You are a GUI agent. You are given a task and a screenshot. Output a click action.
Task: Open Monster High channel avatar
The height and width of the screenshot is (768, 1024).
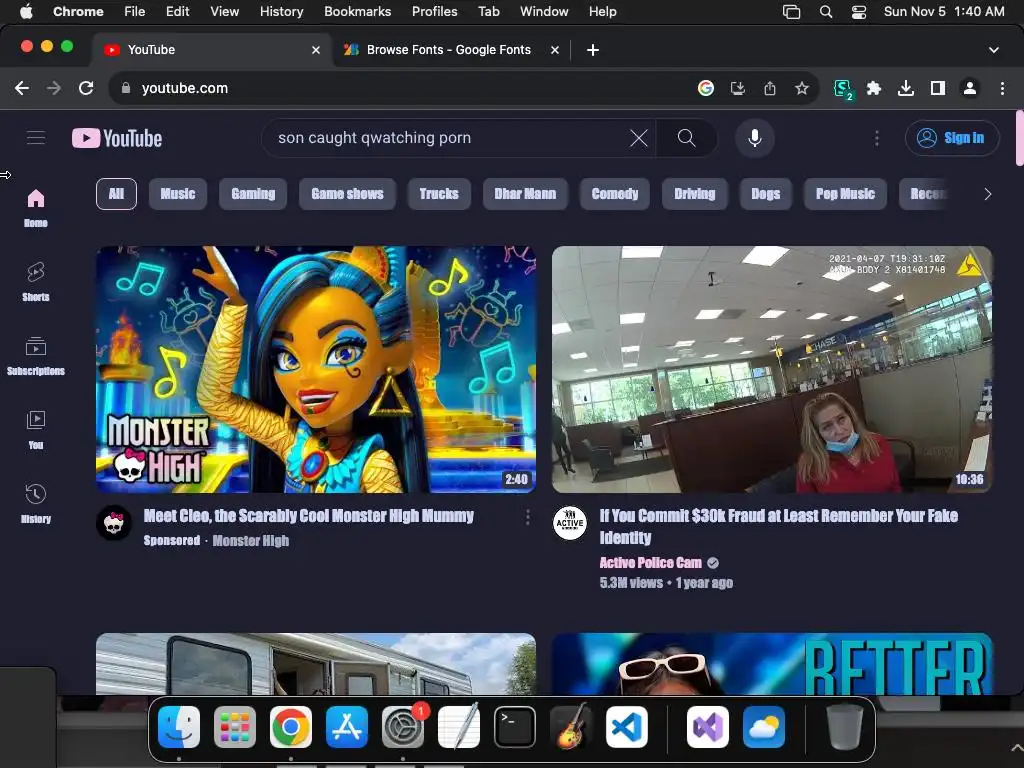point(114,522)
